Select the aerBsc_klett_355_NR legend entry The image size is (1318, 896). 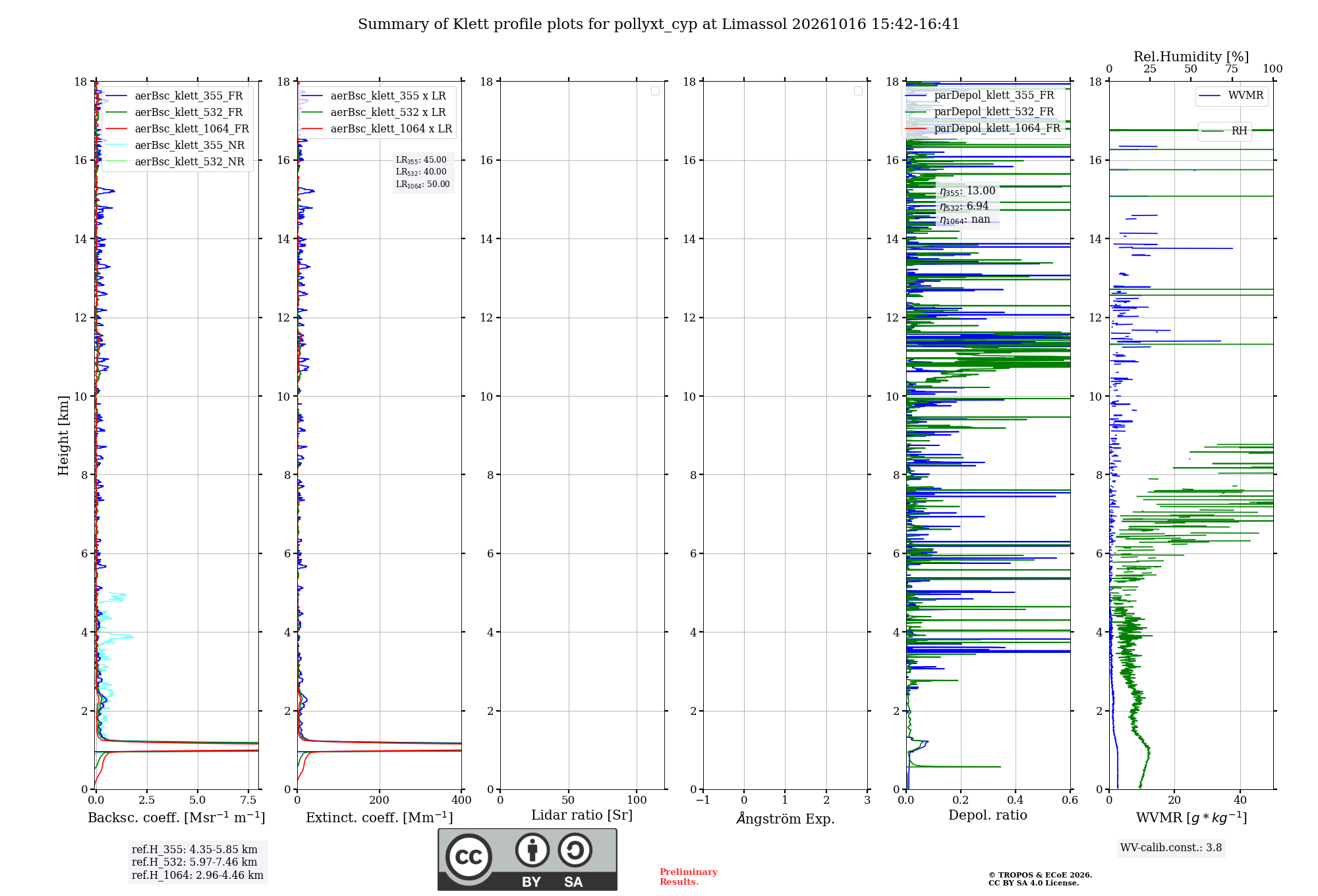(x=175, y=146)
